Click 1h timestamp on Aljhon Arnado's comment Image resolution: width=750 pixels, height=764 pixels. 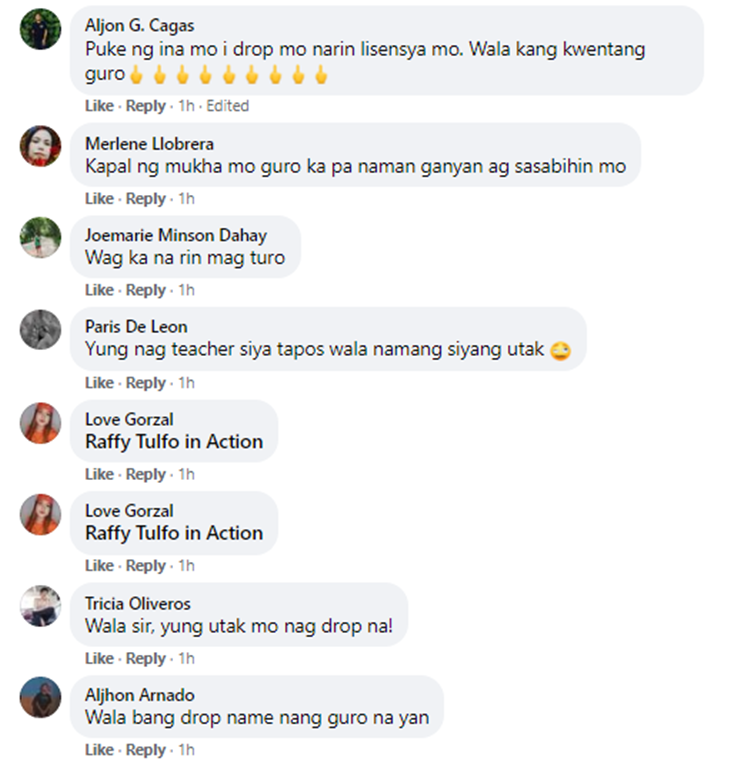[186, 750]
